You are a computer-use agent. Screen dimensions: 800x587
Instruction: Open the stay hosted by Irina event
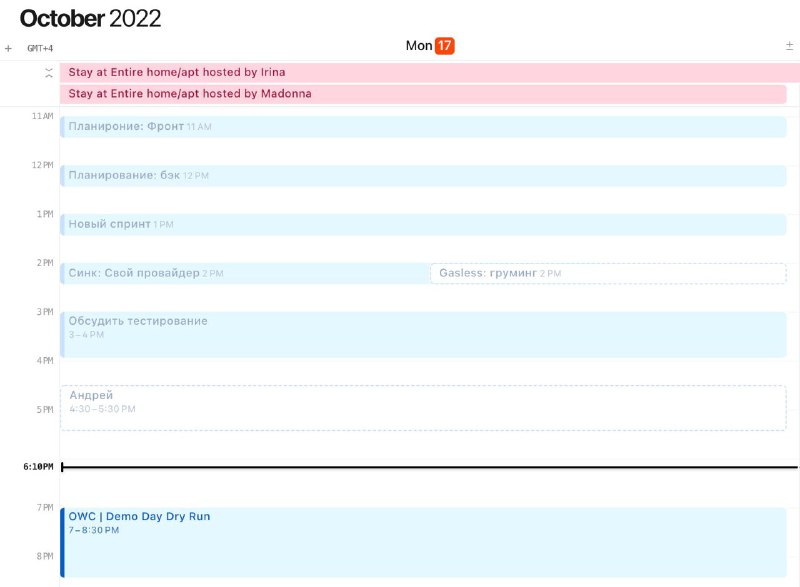coord(430,72)
